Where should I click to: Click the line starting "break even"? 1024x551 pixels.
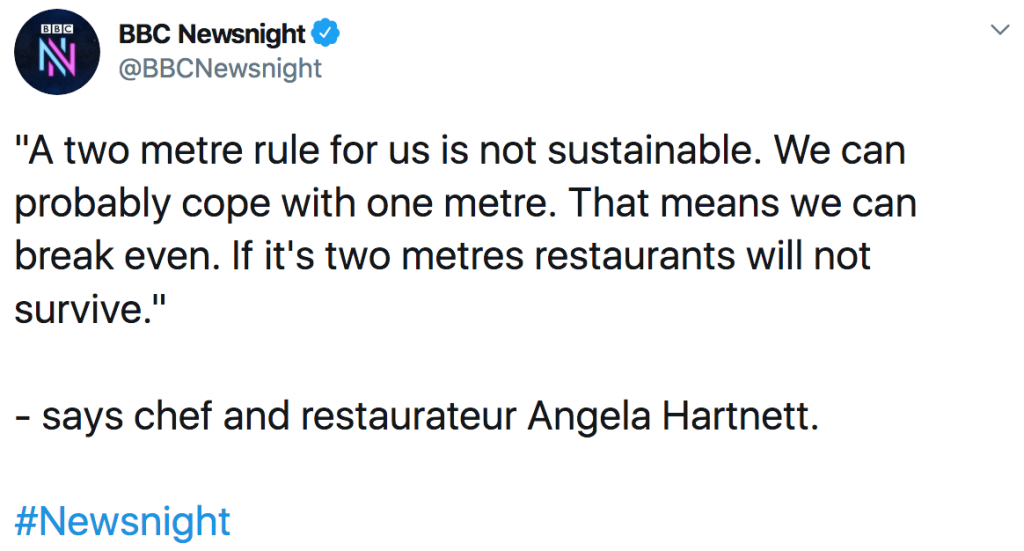(442, 256)
